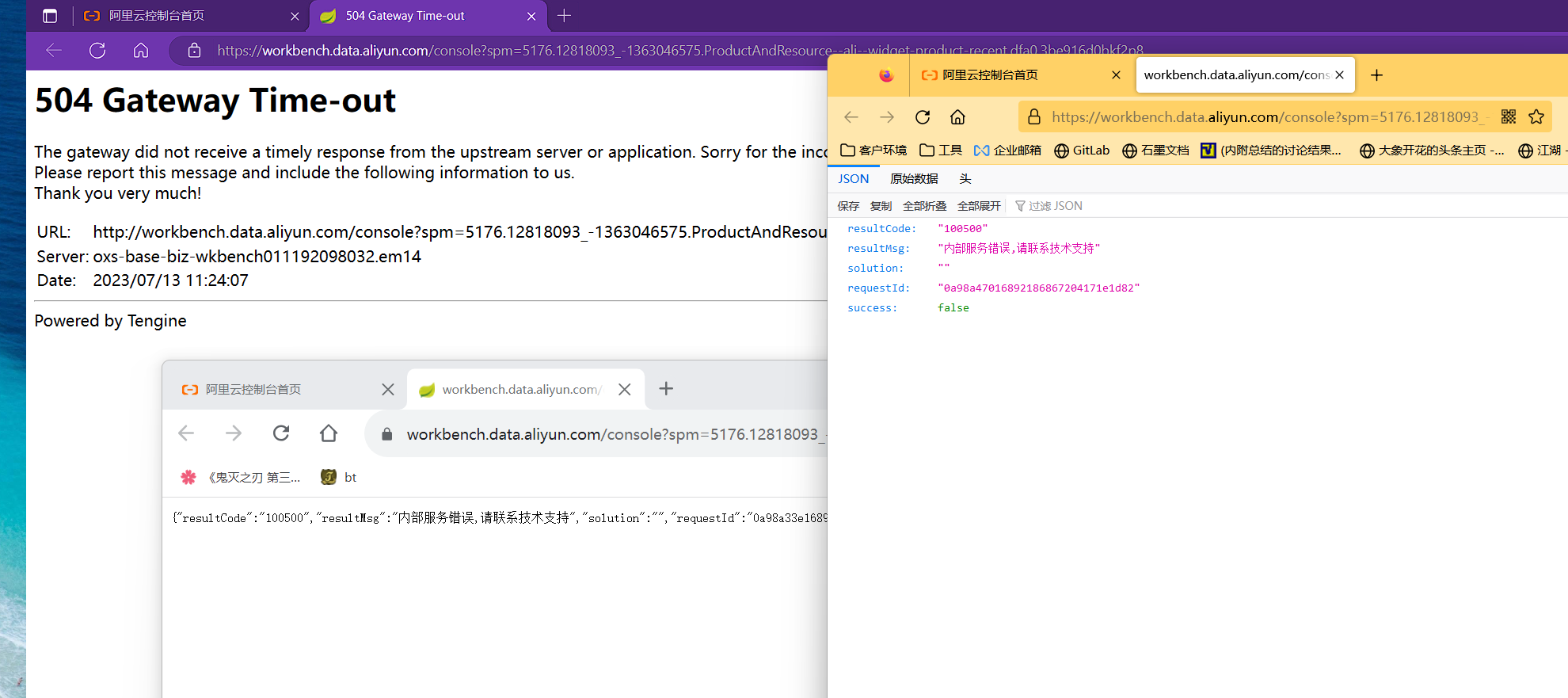This screenshot has height=698, width=1568.
Task: Click the tab actions icon in the purple browser
Action: pyautogui.click(x=50, y=16)
